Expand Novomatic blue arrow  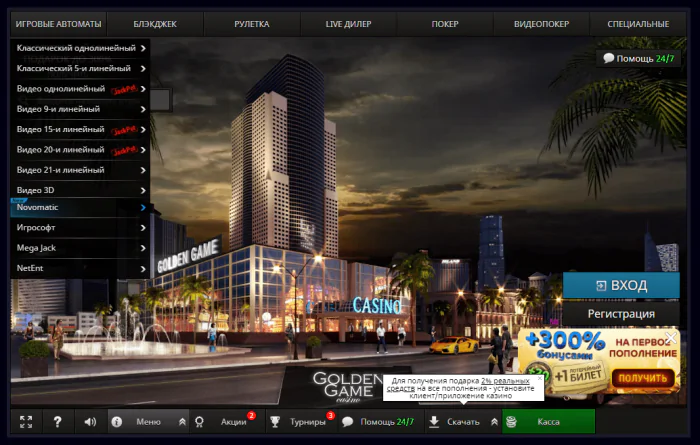pos(143,208)
